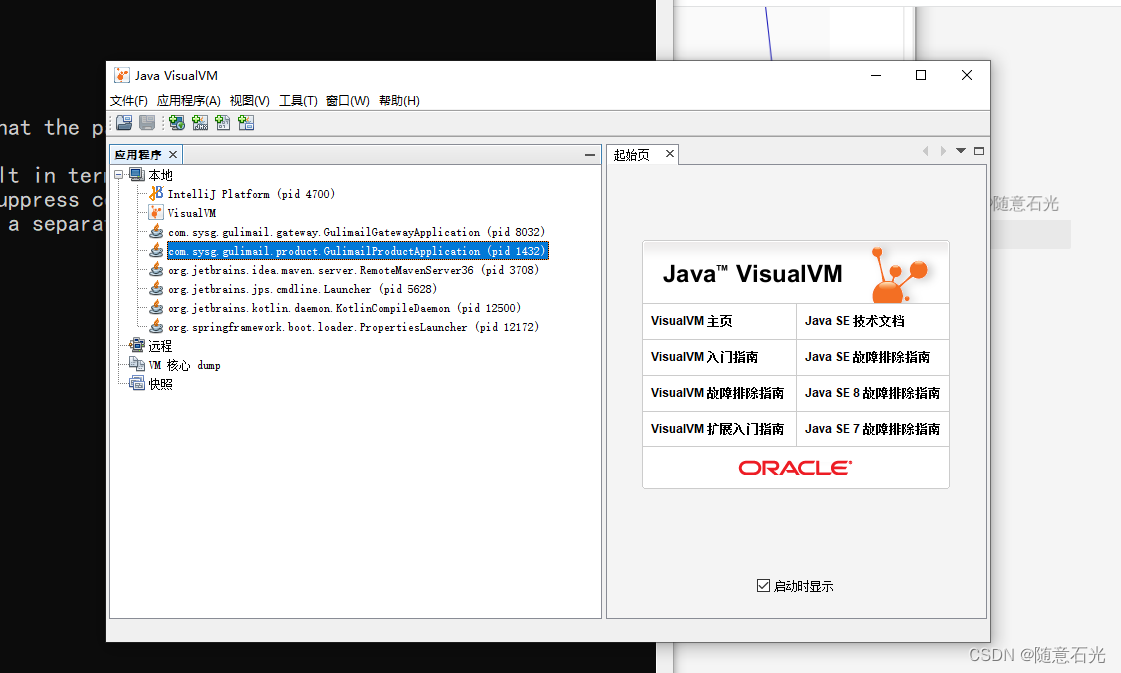The width and height of the screenshot is (1121, 673).
Task: Select the VisualVM tree row
Action: point(192,213)
